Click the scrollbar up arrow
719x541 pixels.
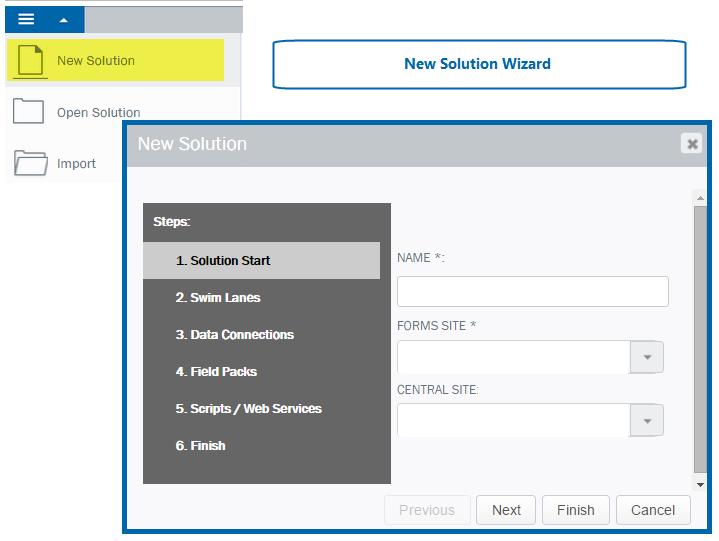point(700,198)
